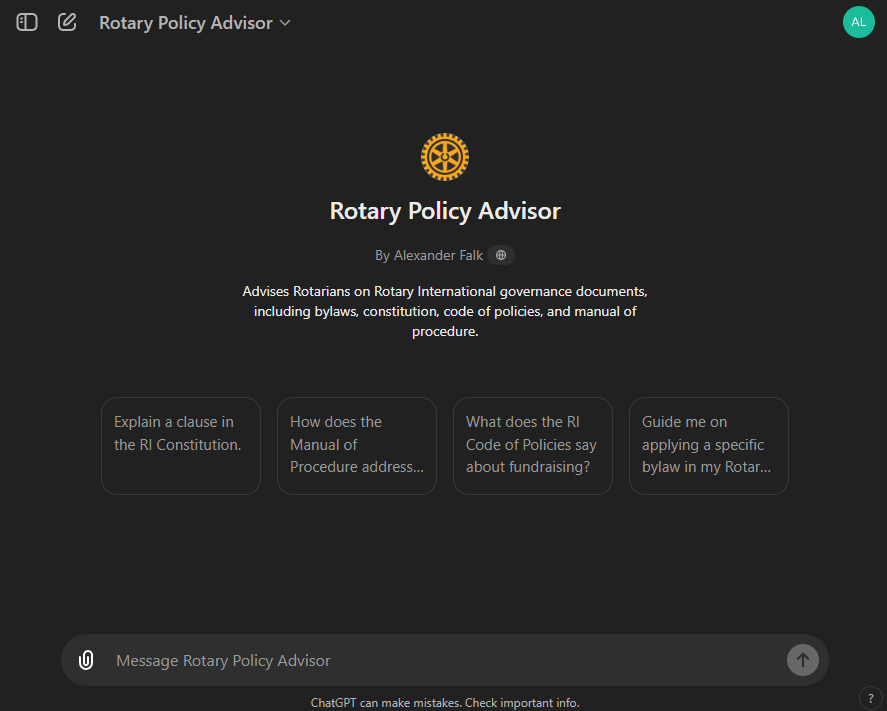Screen dimensions: 887x711
Task: Open the Rotary Policy Advisor title dropdown
Action: (x=195, y=23)
